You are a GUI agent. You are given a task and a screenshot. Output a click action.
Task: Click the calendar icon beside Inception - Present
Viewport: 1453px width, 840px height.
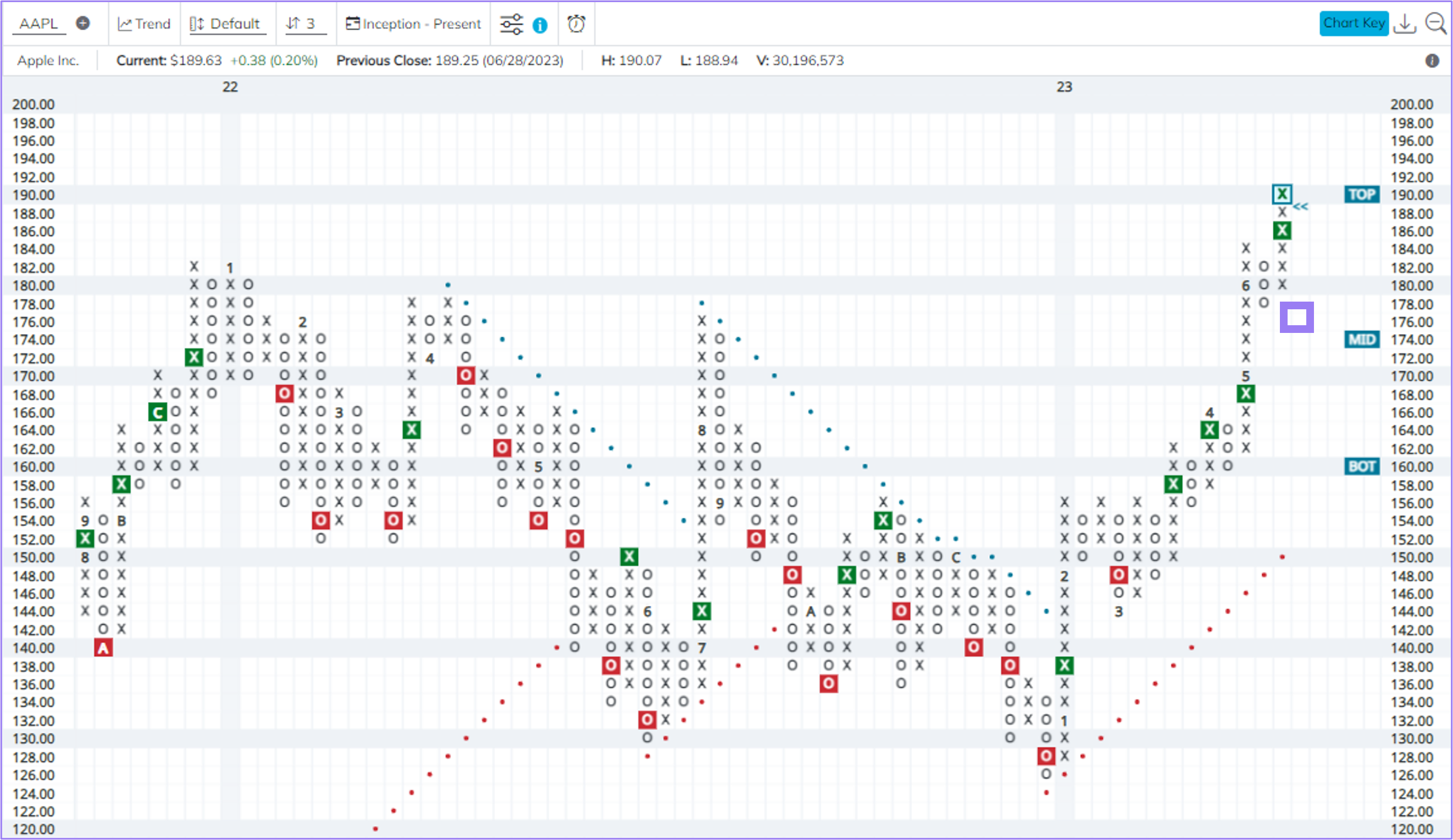[x=352, y=24]
